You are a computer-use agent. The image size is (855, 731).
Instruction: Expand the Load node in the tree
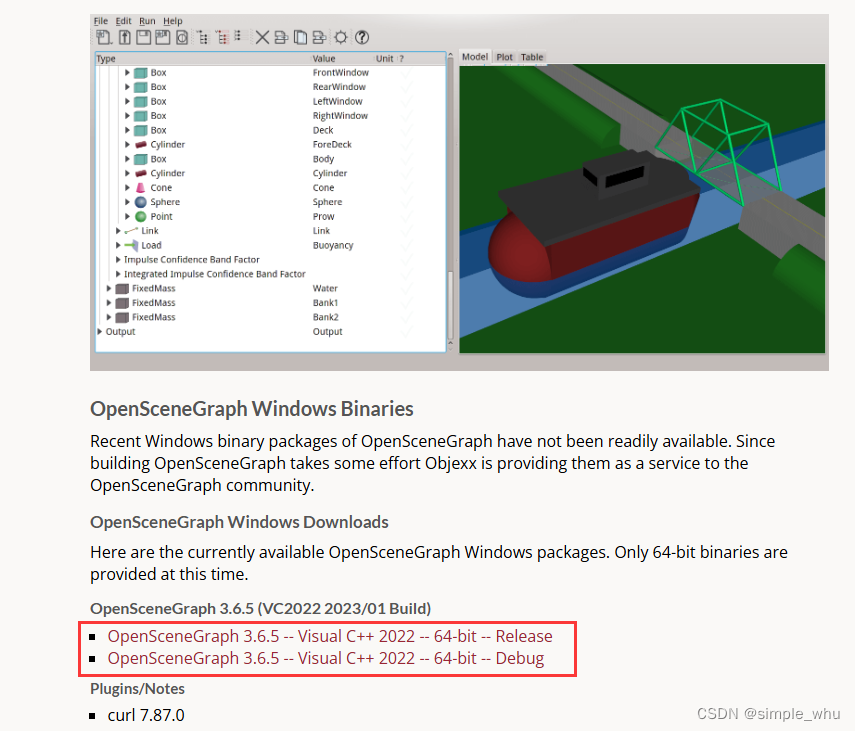[117, 245]
